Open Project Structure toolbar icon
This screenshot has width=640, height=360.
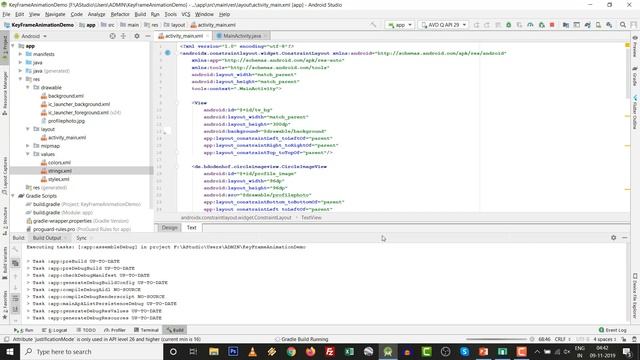pos(566,25)
